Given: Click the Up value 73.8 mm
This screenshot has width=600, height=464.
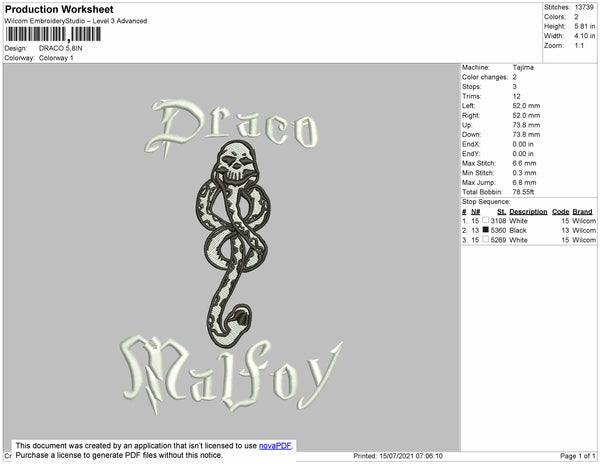Looking at the screenshot, I should (526, 125).
